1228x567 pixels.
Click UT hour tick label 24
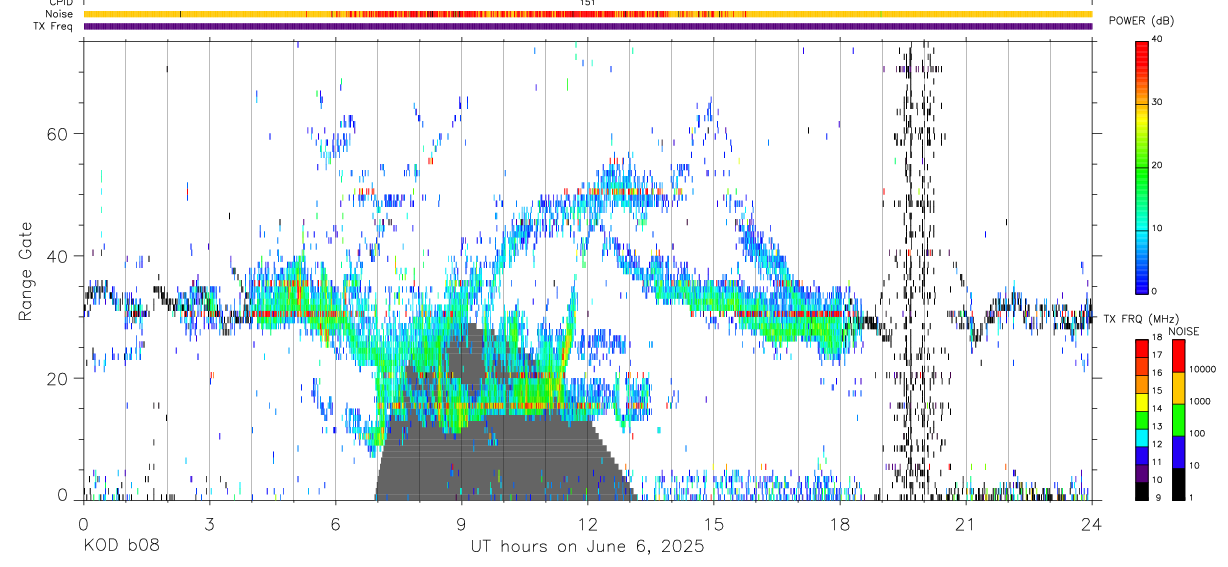1092,524
